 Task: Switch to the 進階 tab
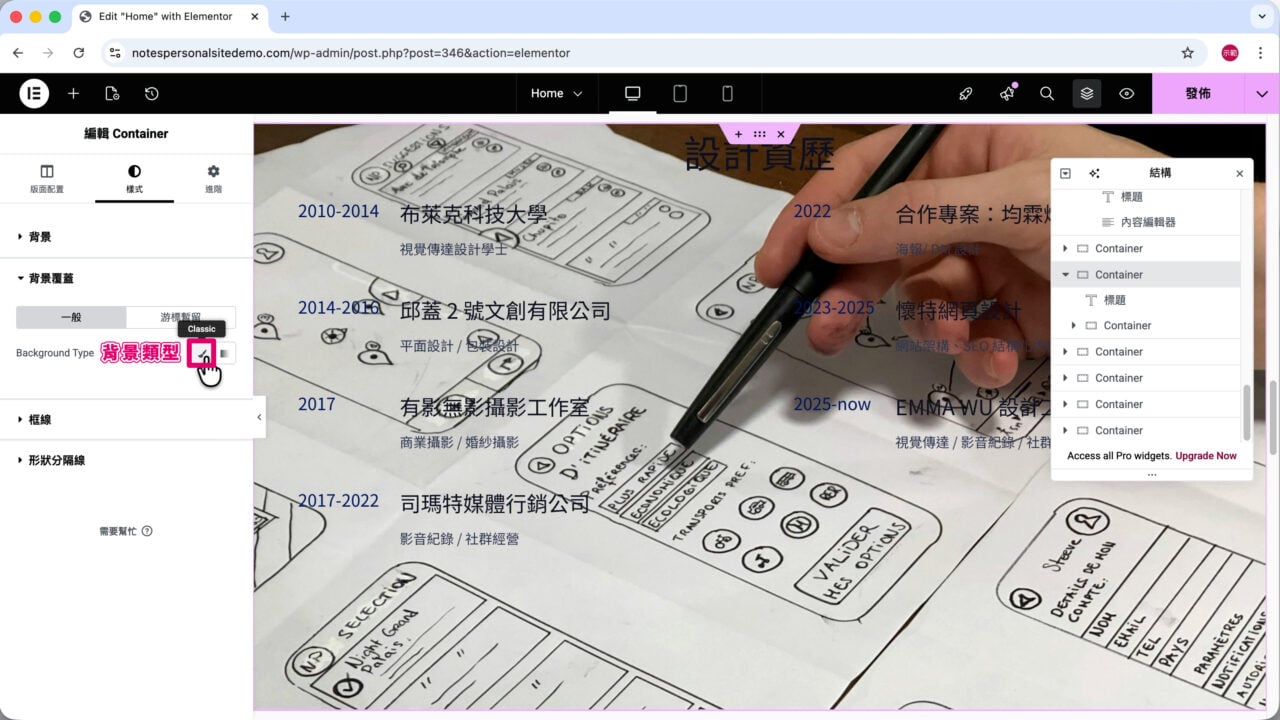(x=213, y=178)
